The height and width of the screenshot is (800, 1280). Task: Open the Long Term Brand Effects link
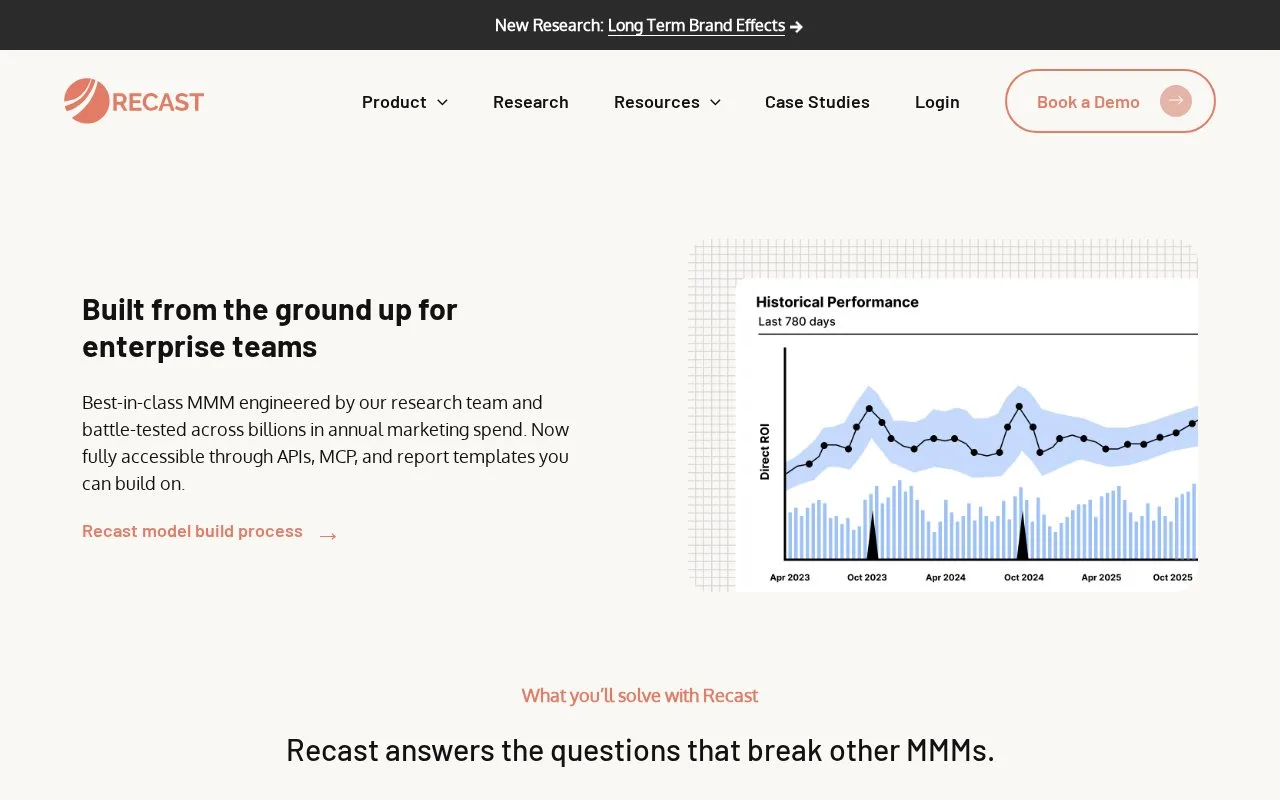point(696,25)
